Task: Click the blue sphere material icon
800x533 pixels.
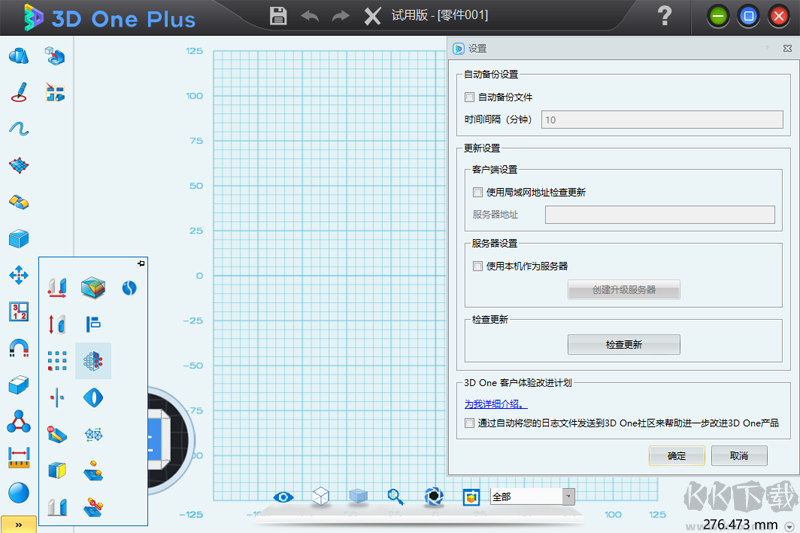Action: click(x=19, y=492)
